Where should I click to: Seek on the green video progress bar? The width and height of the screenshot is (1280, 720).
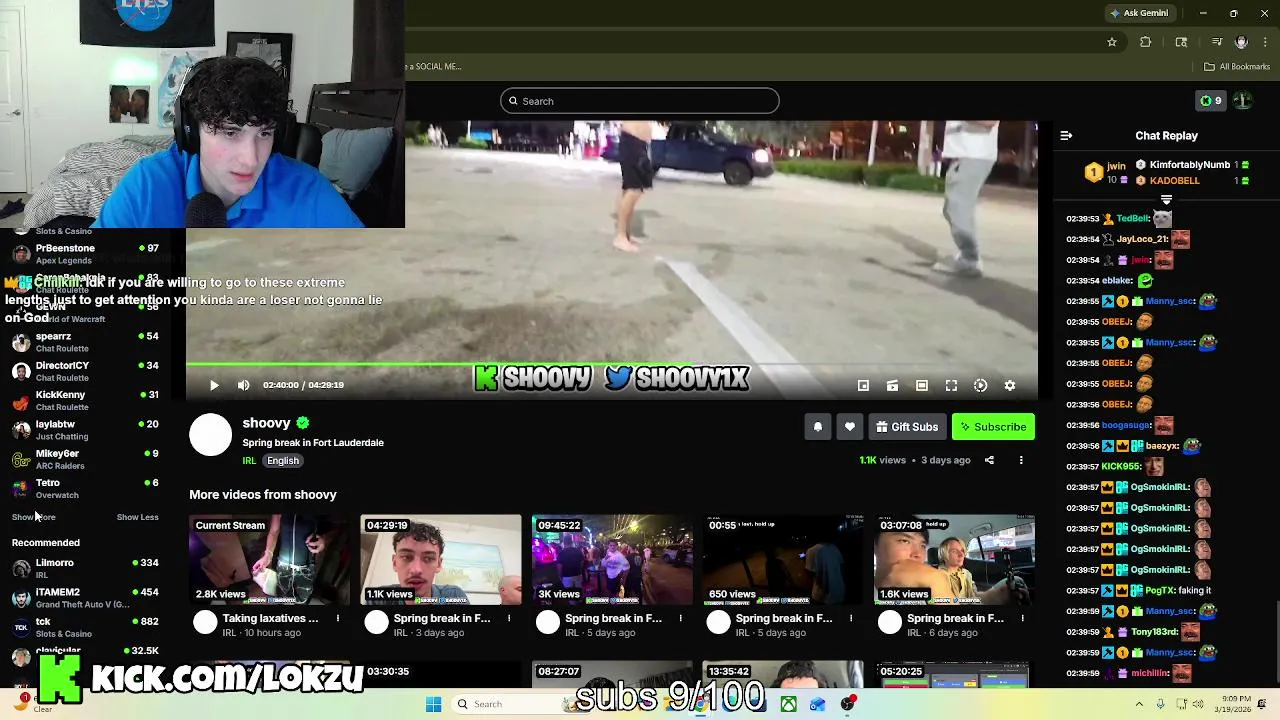point(611,366)
